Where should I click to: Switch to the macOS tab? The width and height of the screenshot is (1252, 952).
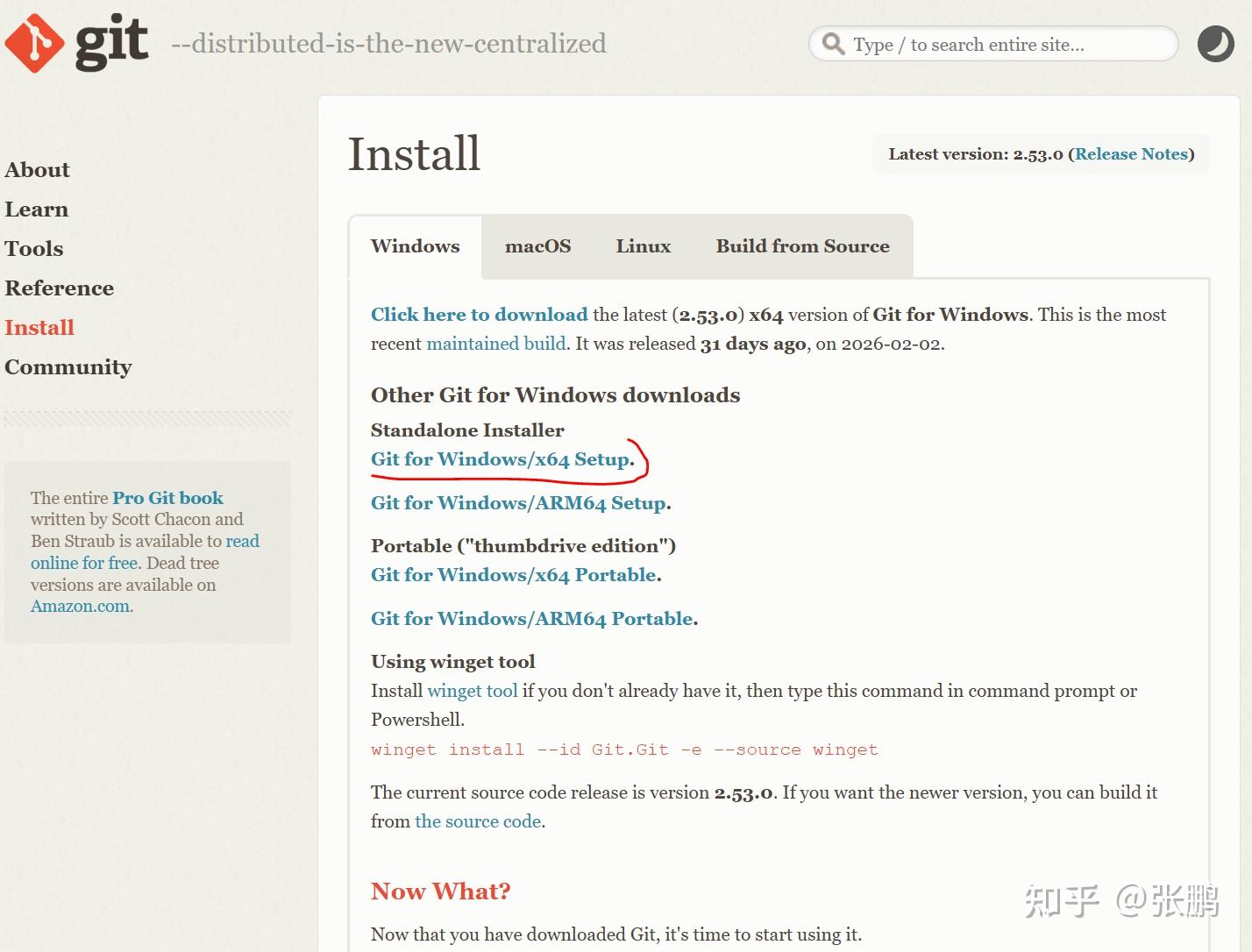coord(537,246)
